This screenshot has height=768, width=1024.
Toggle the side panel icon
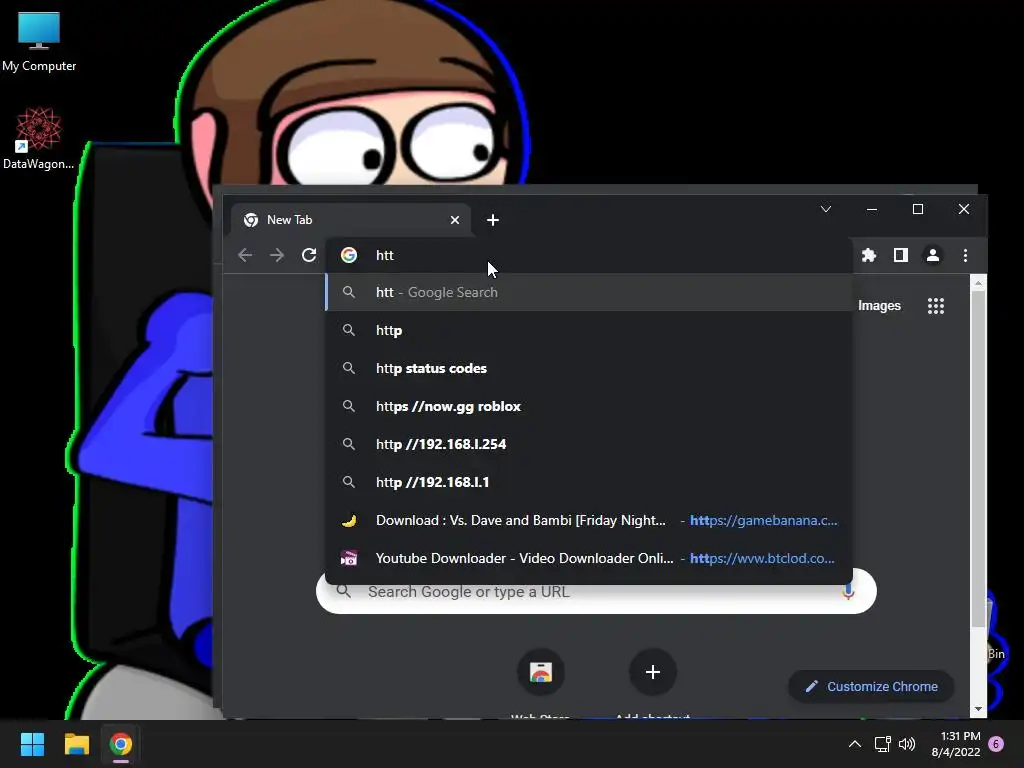(901, 255)
